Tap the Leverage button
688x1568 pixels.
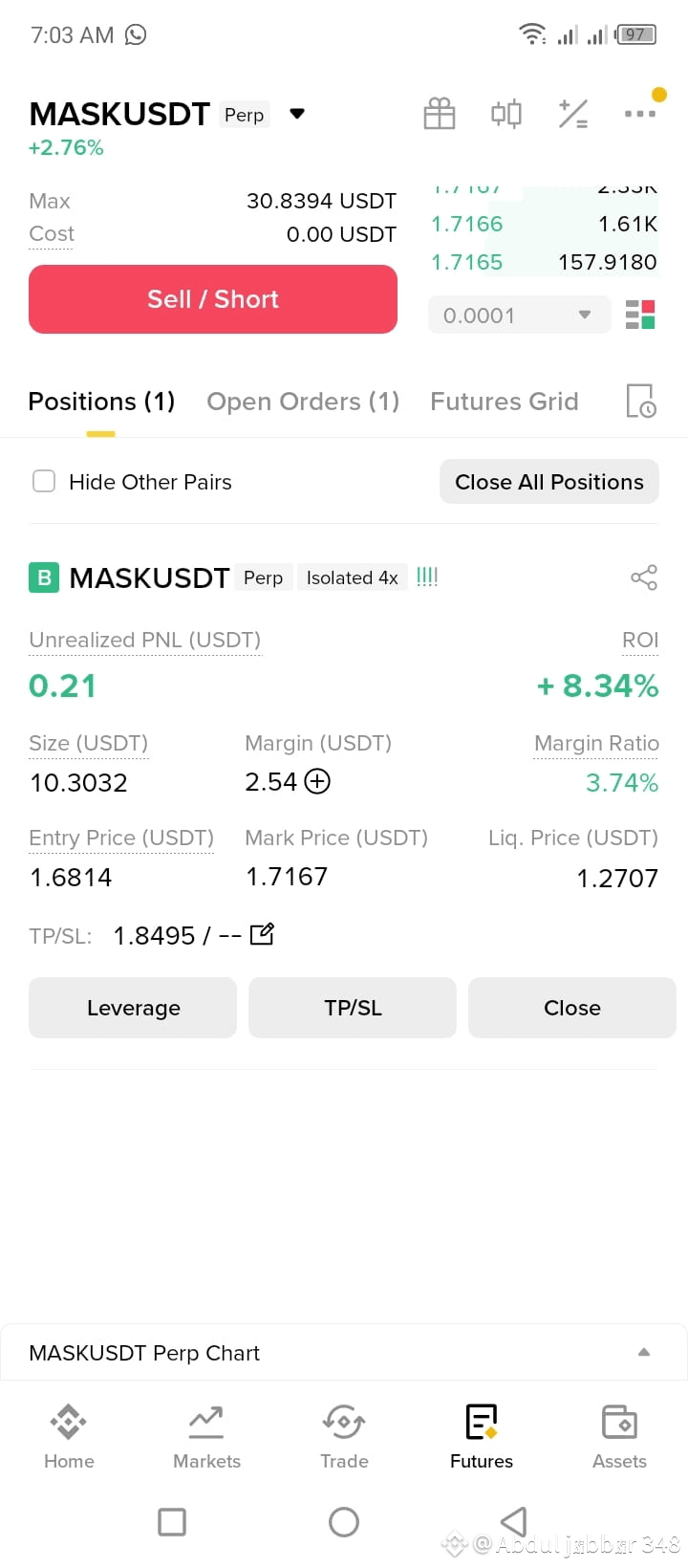(x=133, y=1008)
